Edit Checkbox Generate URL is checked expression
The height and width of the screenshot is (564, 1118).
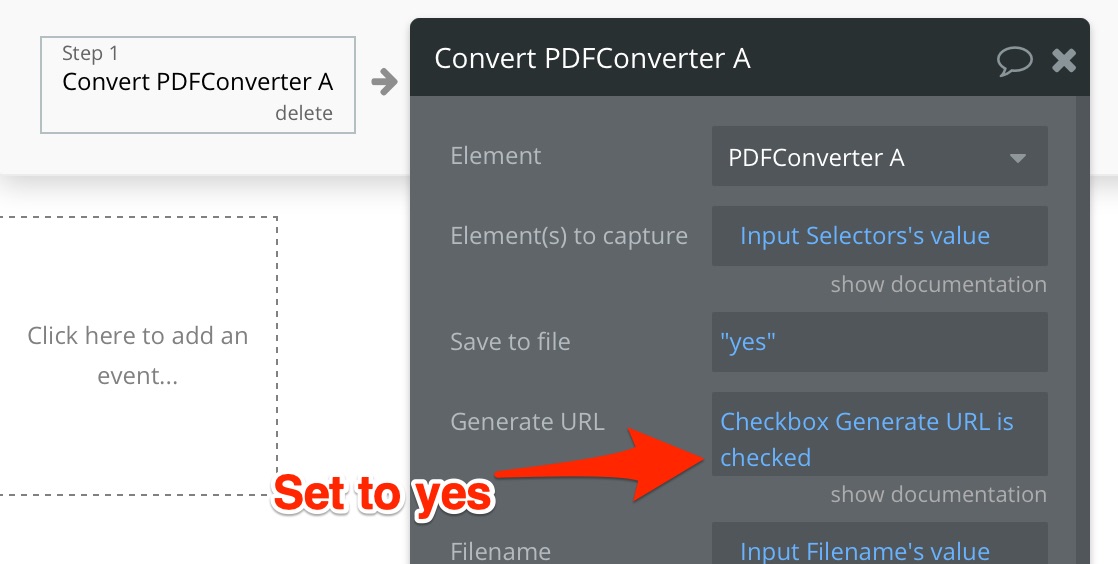(879, 434)
